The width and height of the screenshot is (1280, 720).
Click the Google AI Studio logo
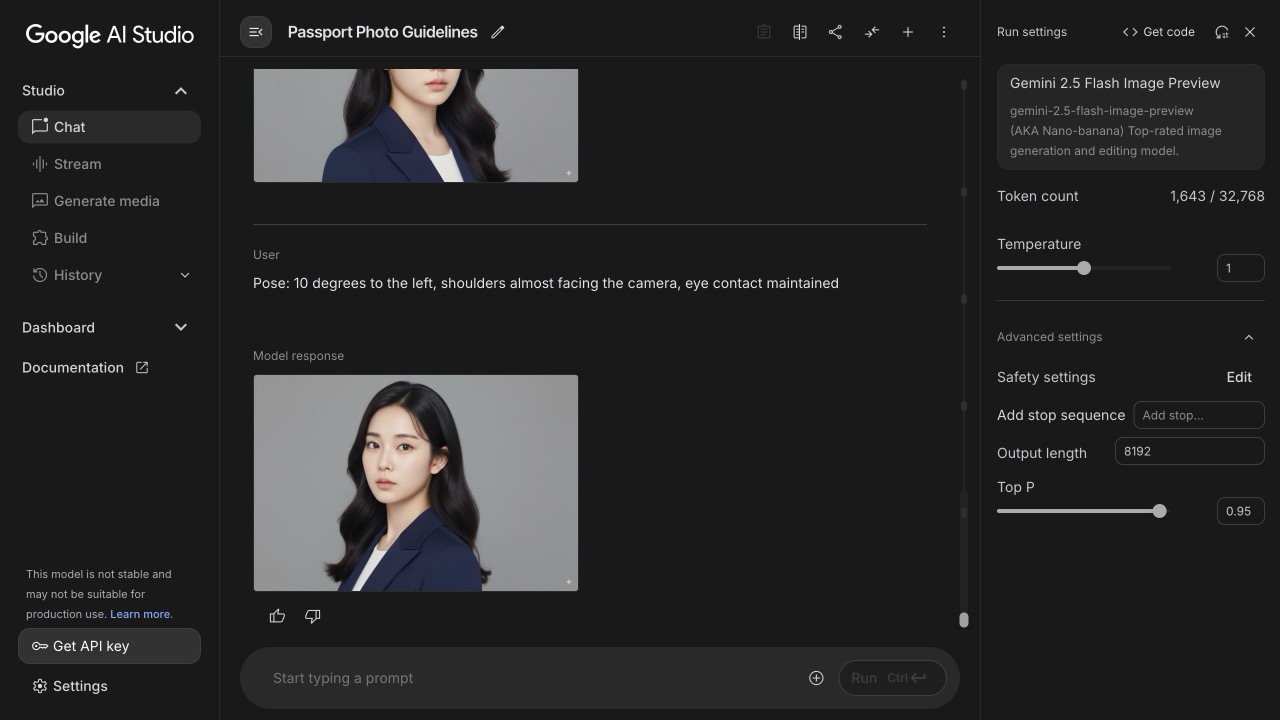(110, 35)
